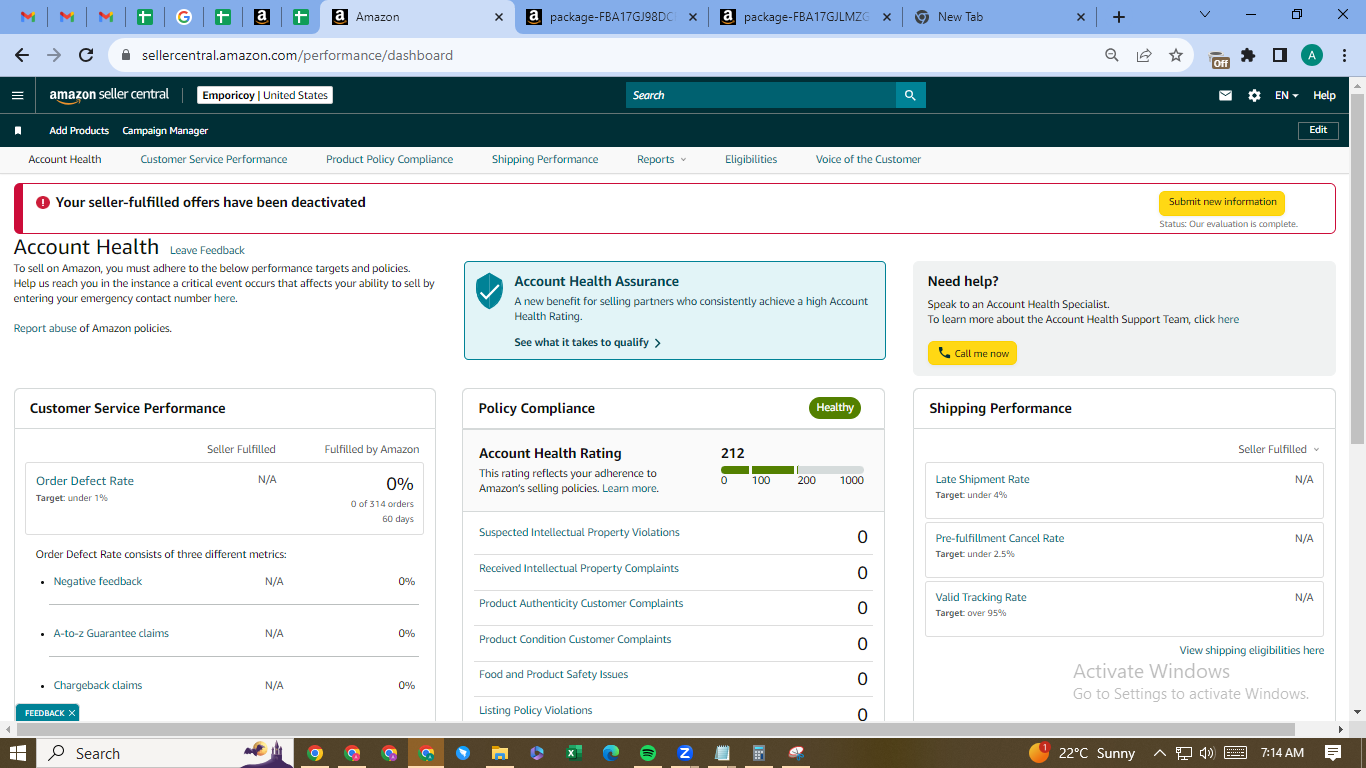This screenshot has height=768, width=1366.
Task: Open the Seller Central messages envelope icon
Action: point(1225,95)
